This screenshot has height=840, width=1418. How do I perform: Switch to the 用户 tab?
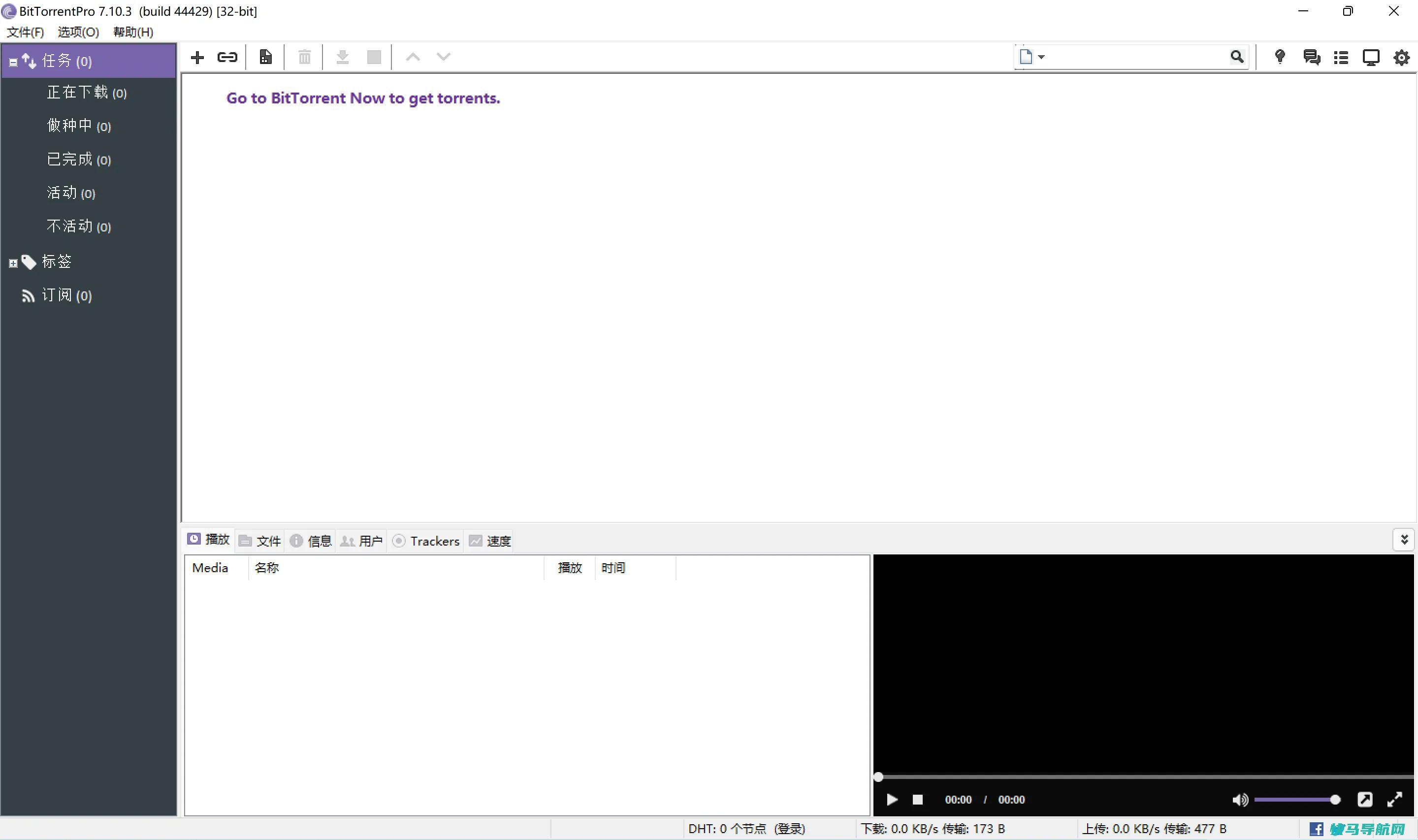(x=361, y=541)
